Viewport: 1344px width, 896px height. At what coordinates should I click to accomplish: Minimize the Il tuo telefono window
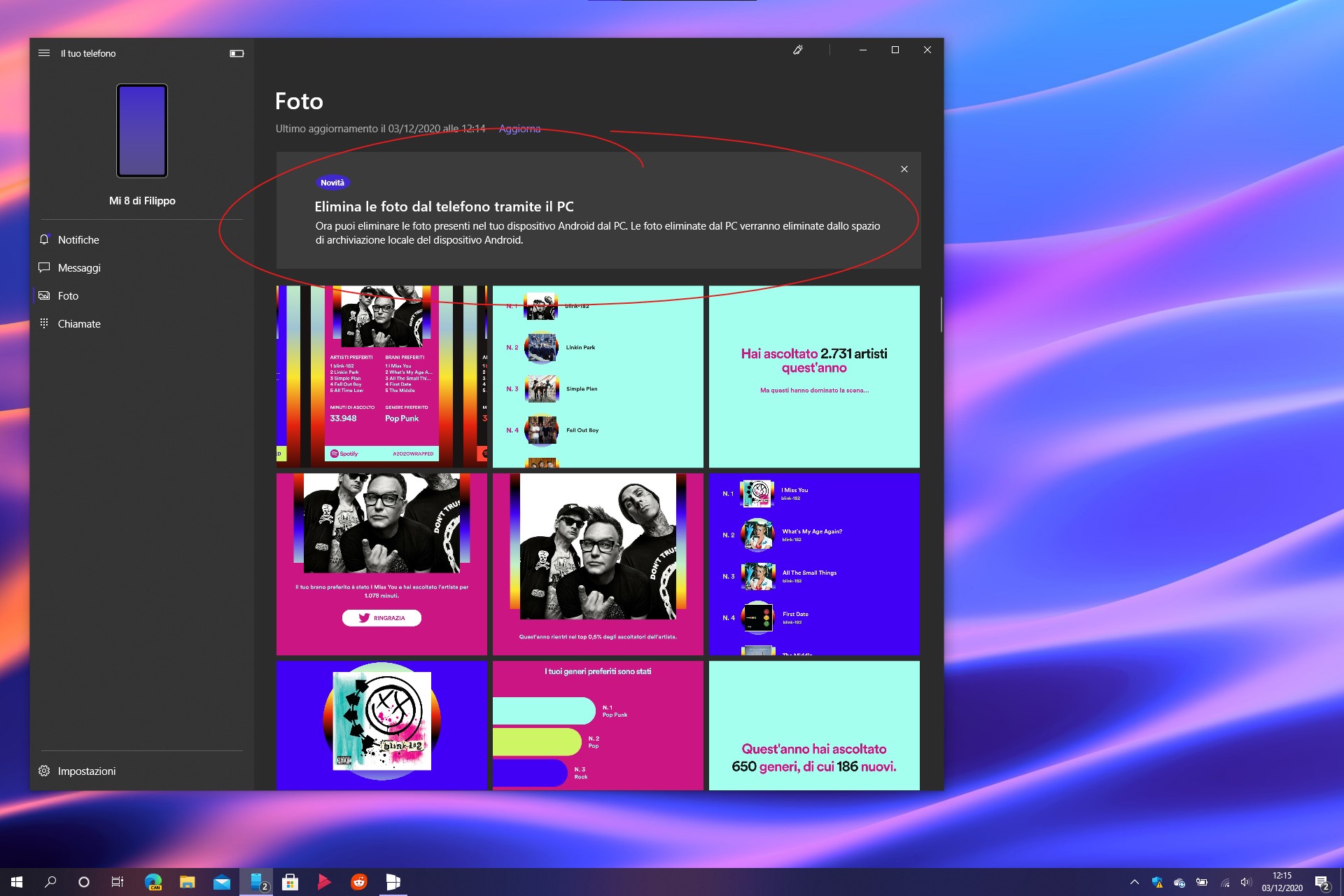pyautogui.click(x=863, y=50)
